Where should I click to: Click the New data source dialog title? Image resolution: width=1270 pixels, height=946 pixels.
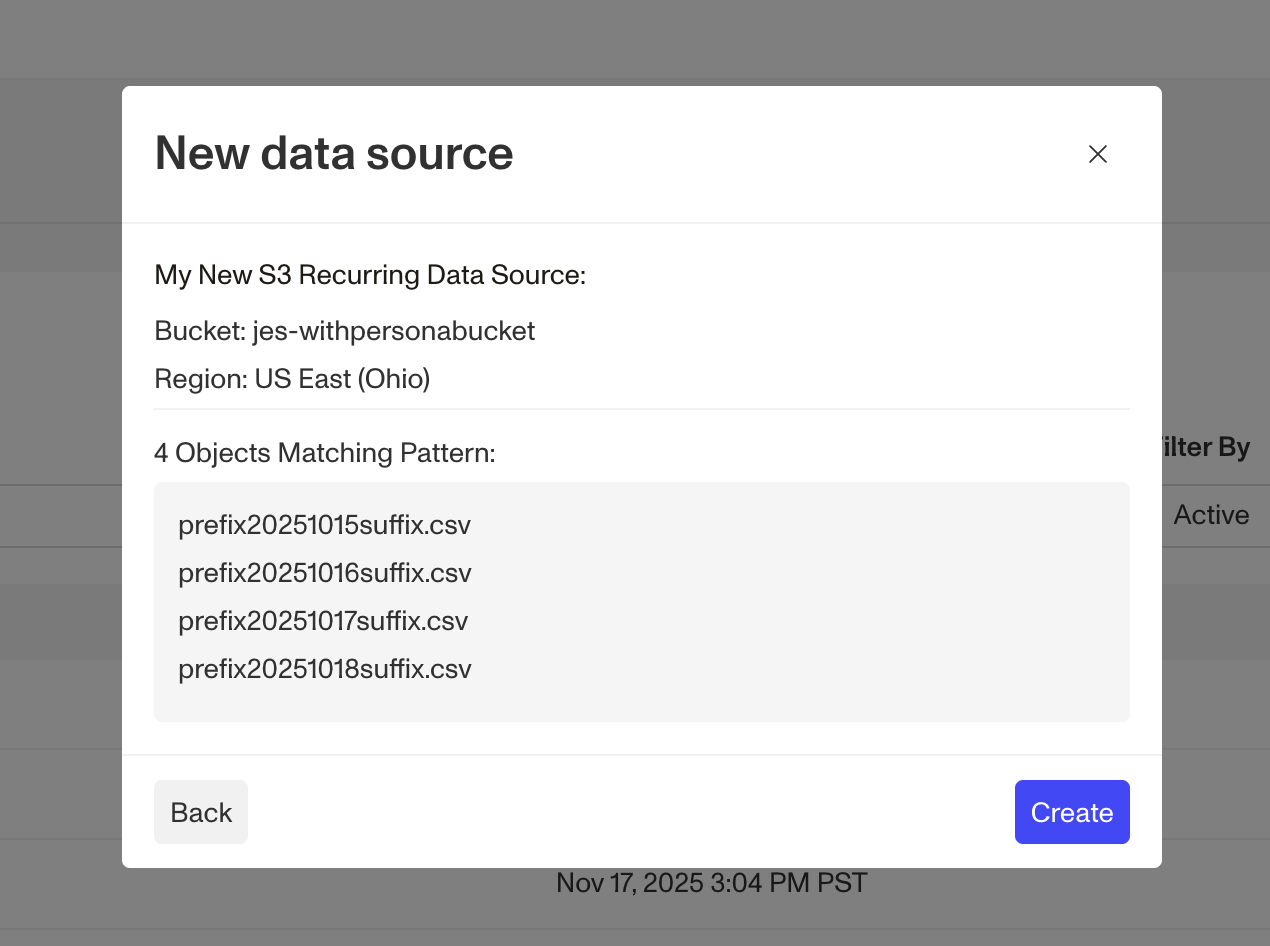pos(333,154)
